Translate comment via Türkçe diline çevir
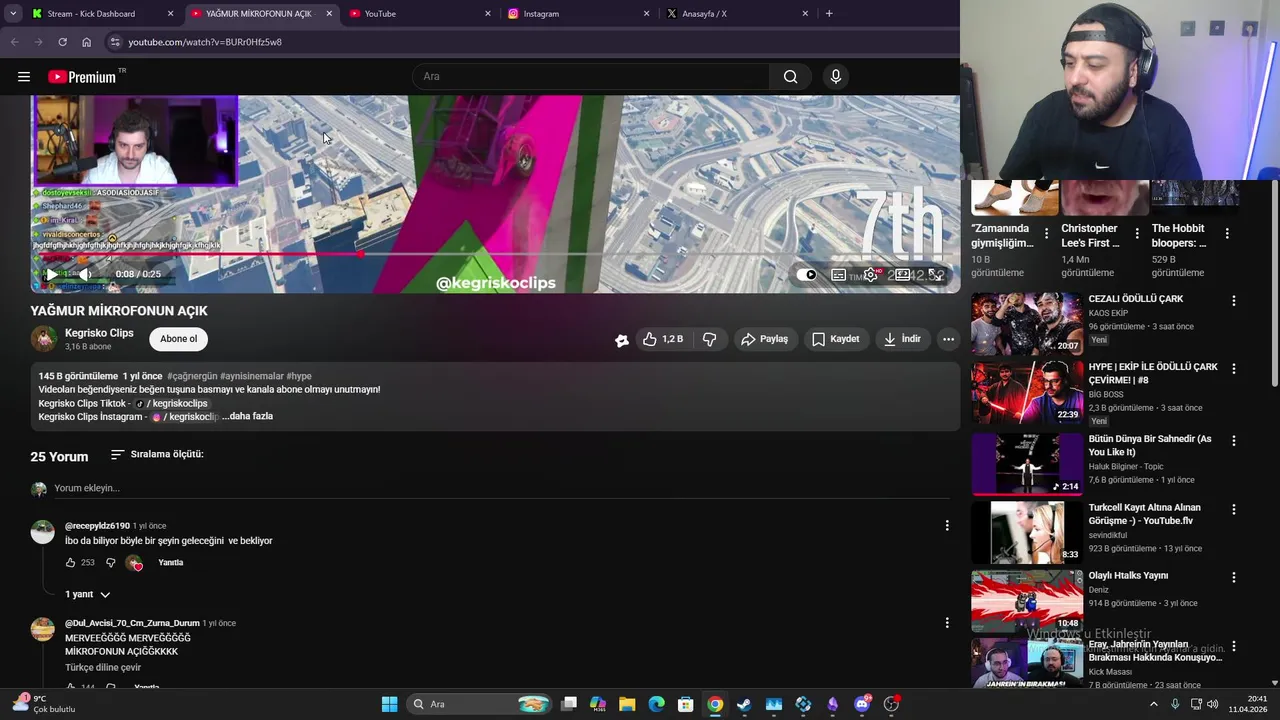This screenshot has height=720, width=1280. (103, 667)
